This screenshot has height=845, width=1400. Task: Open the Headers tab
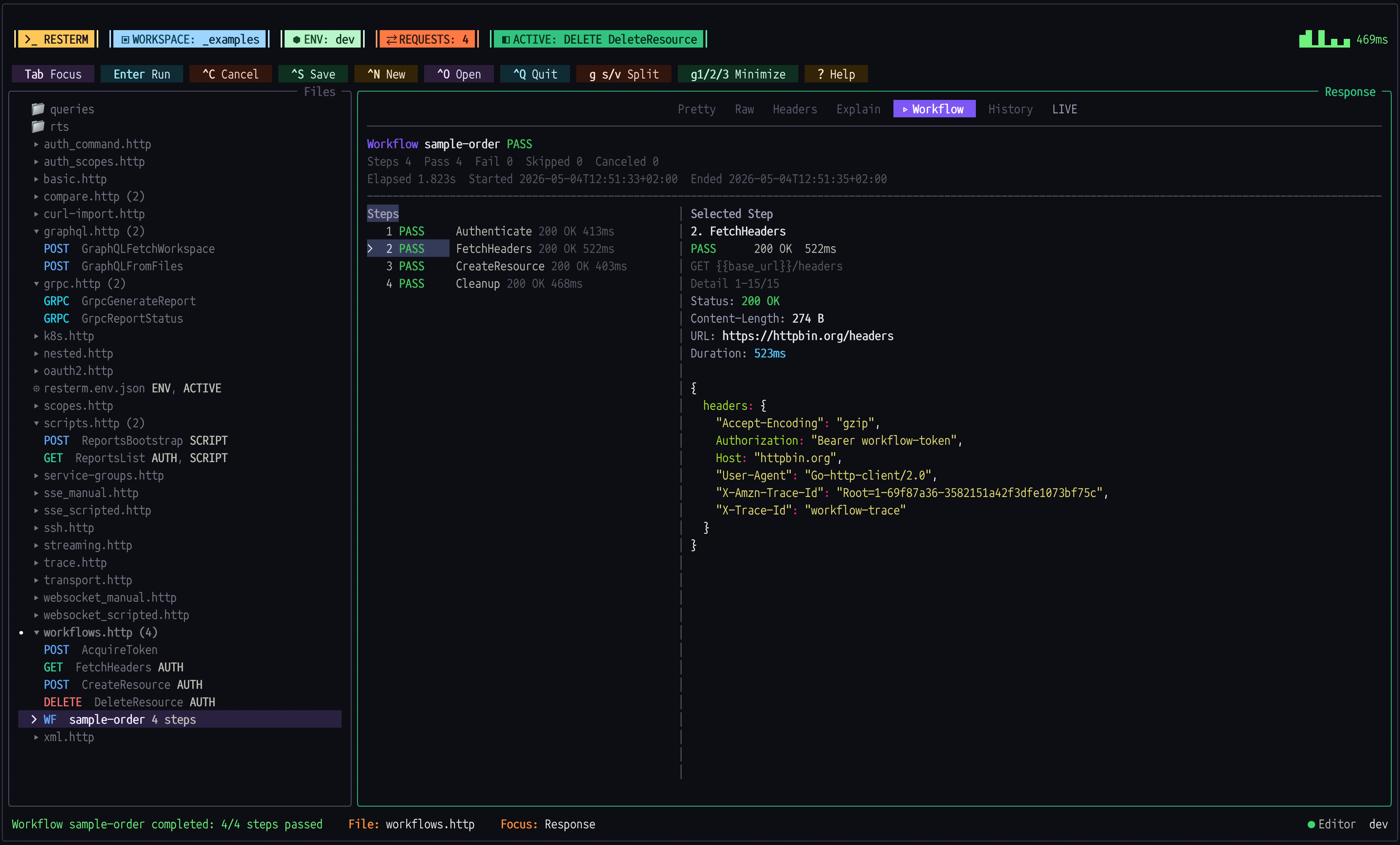point(795,109)
